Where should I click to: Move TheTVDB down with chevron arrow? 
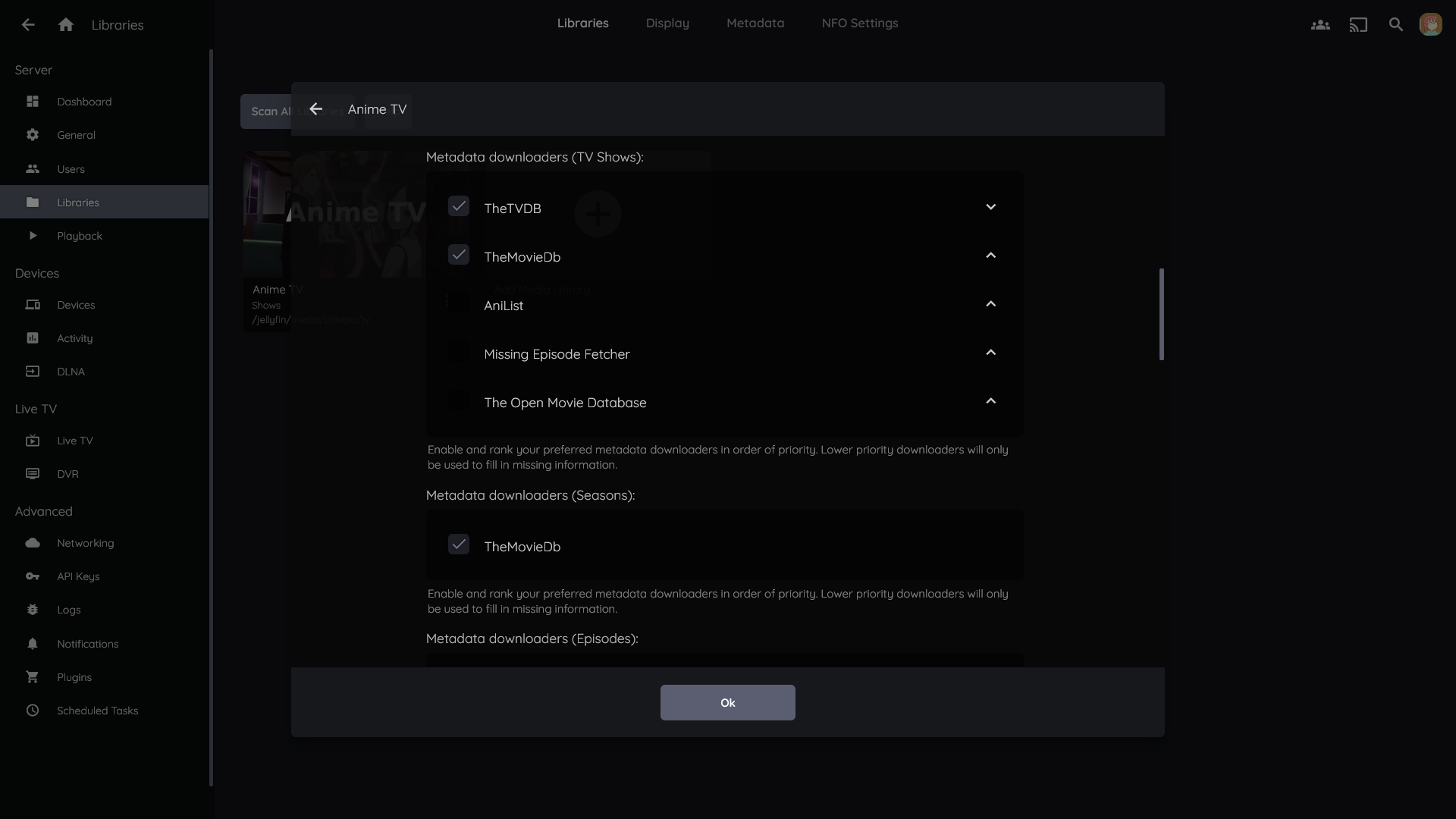tap(990, 207)
